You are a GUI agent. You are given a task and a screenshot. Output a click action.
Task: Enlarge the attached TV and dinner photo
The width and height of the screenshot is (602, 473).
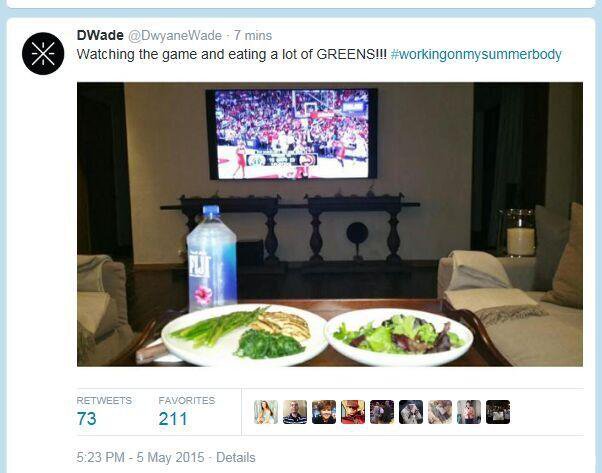330,224
